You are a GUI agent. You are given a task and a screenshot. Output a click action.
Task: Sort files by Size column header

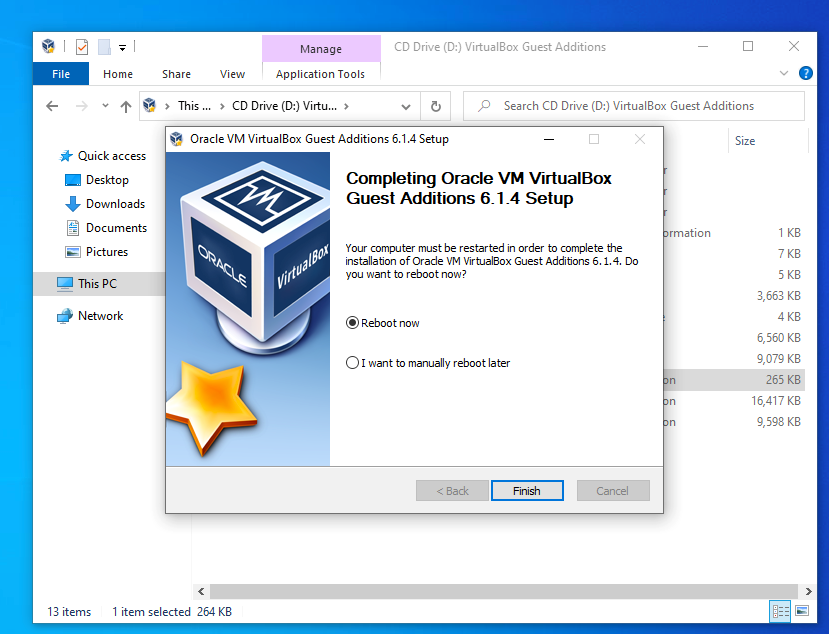(x=744, y=141)
